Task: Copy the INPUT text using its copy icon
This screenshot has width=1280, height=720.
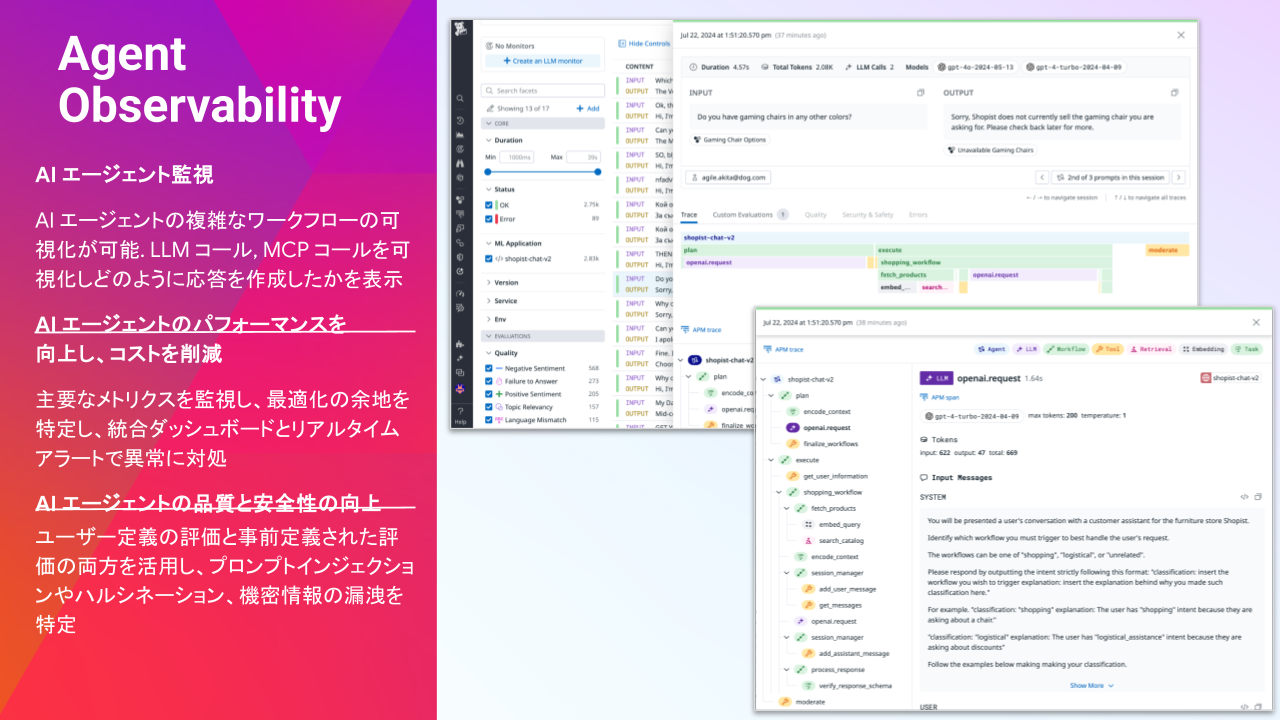Action: click(x=921, y=93)
